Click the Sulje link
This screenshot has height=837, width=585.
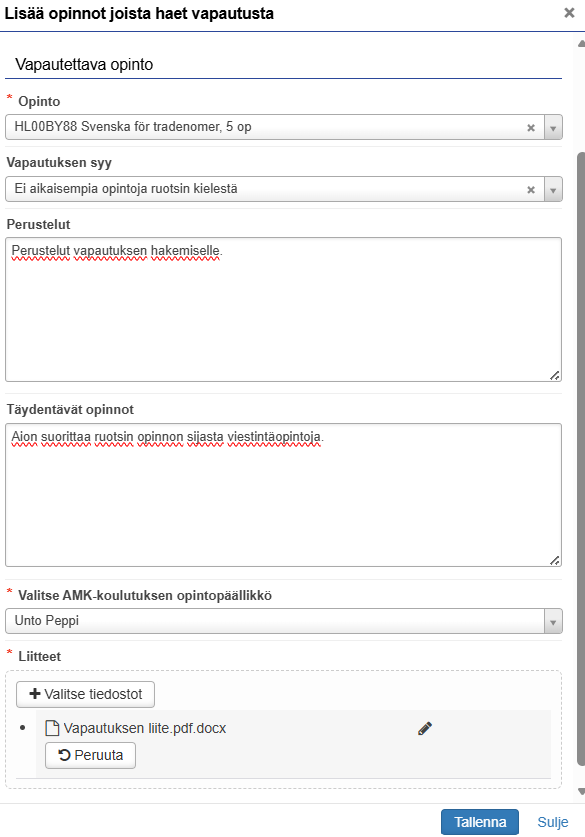click(x=552, y=822)
